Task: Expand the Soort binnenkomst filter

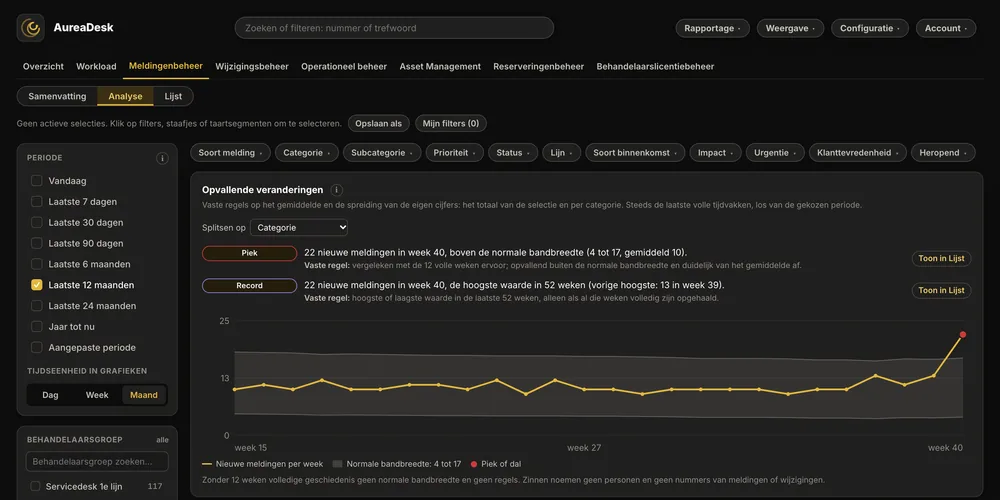Action: (635, 153)
